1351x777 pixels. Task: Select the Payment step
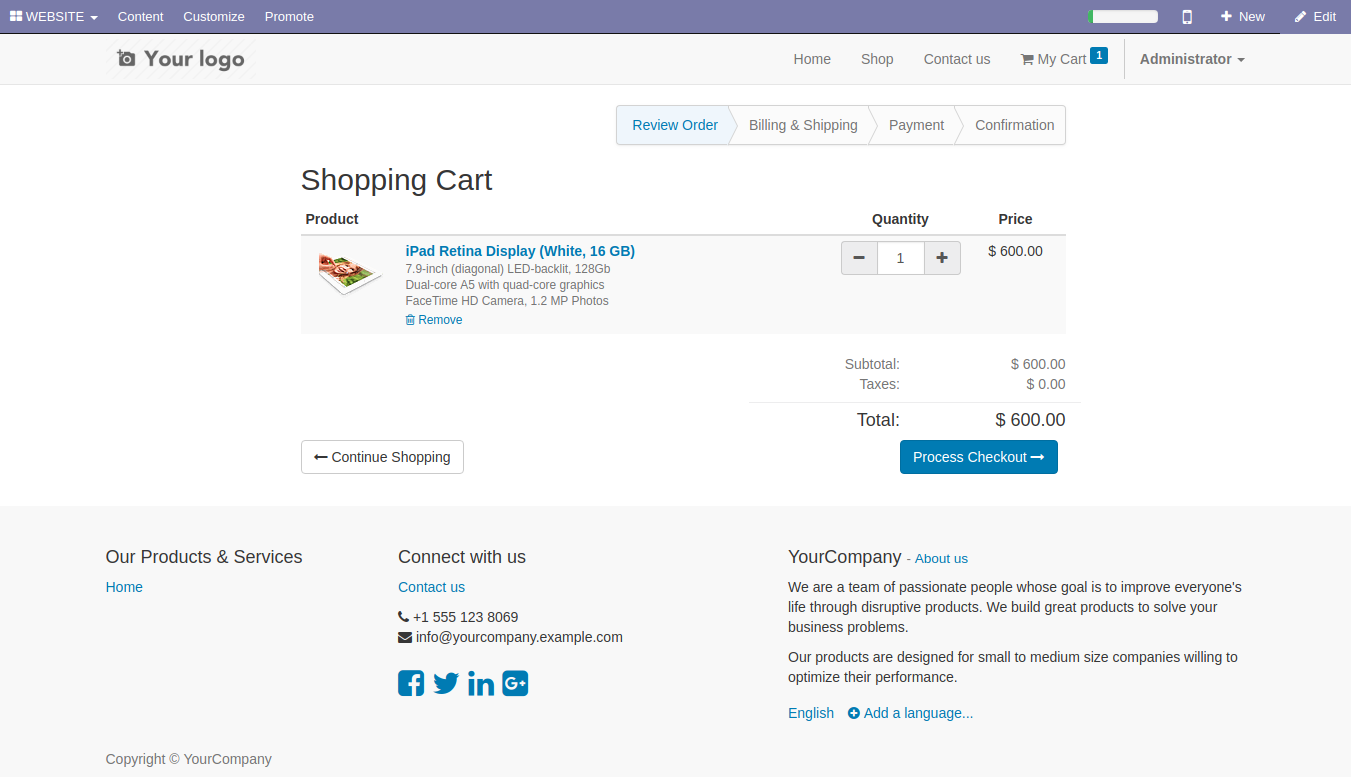pos(916,125)
